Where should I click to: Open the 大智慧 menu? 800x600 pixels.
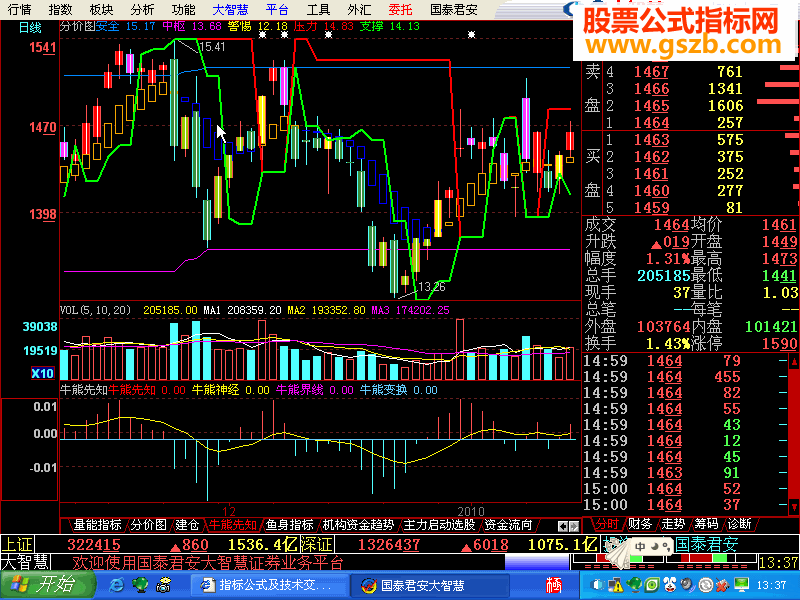[x=230, y=9]
